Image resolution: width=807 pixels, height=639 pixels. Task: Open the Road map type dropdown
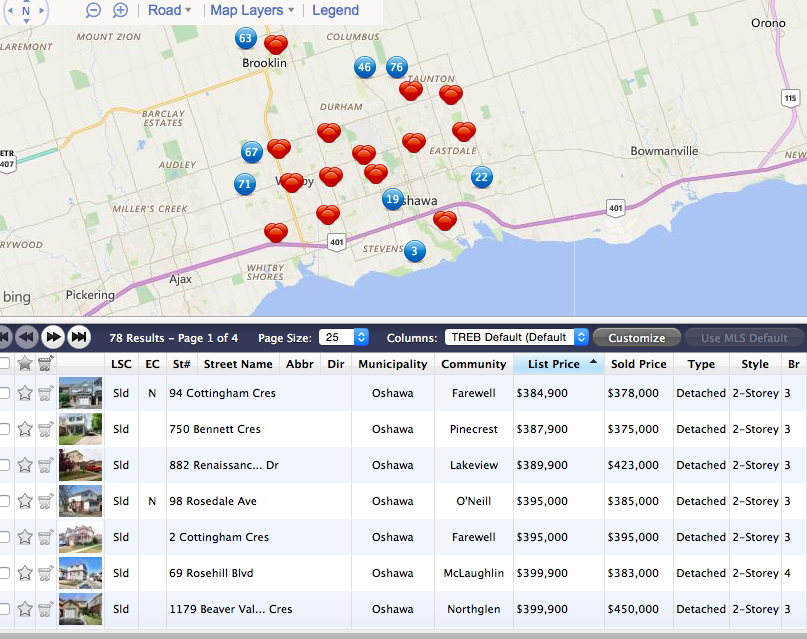pyautogui.click(x=170, y=10)
